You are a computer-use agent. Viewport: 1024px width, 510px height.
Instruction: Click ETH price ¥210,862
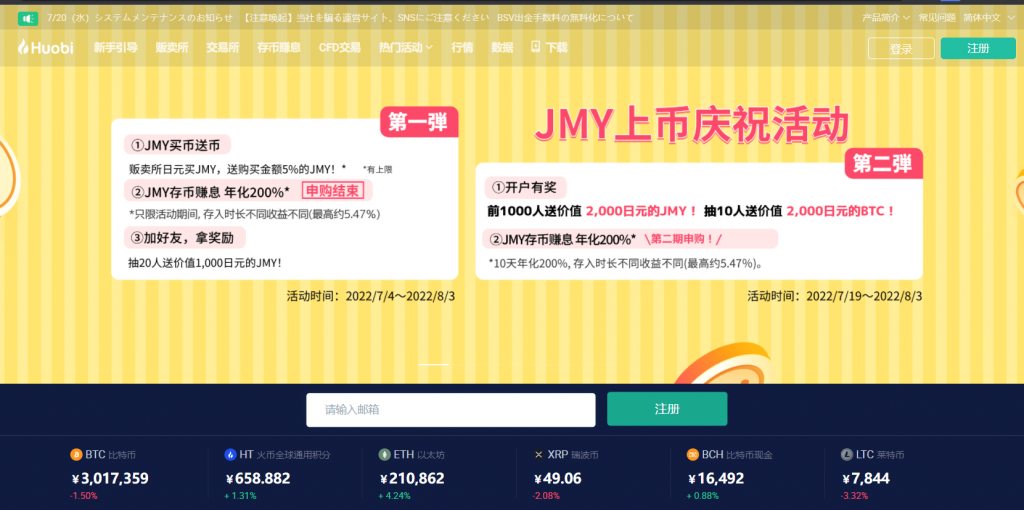pyautogui.click(x=411, y=478)
